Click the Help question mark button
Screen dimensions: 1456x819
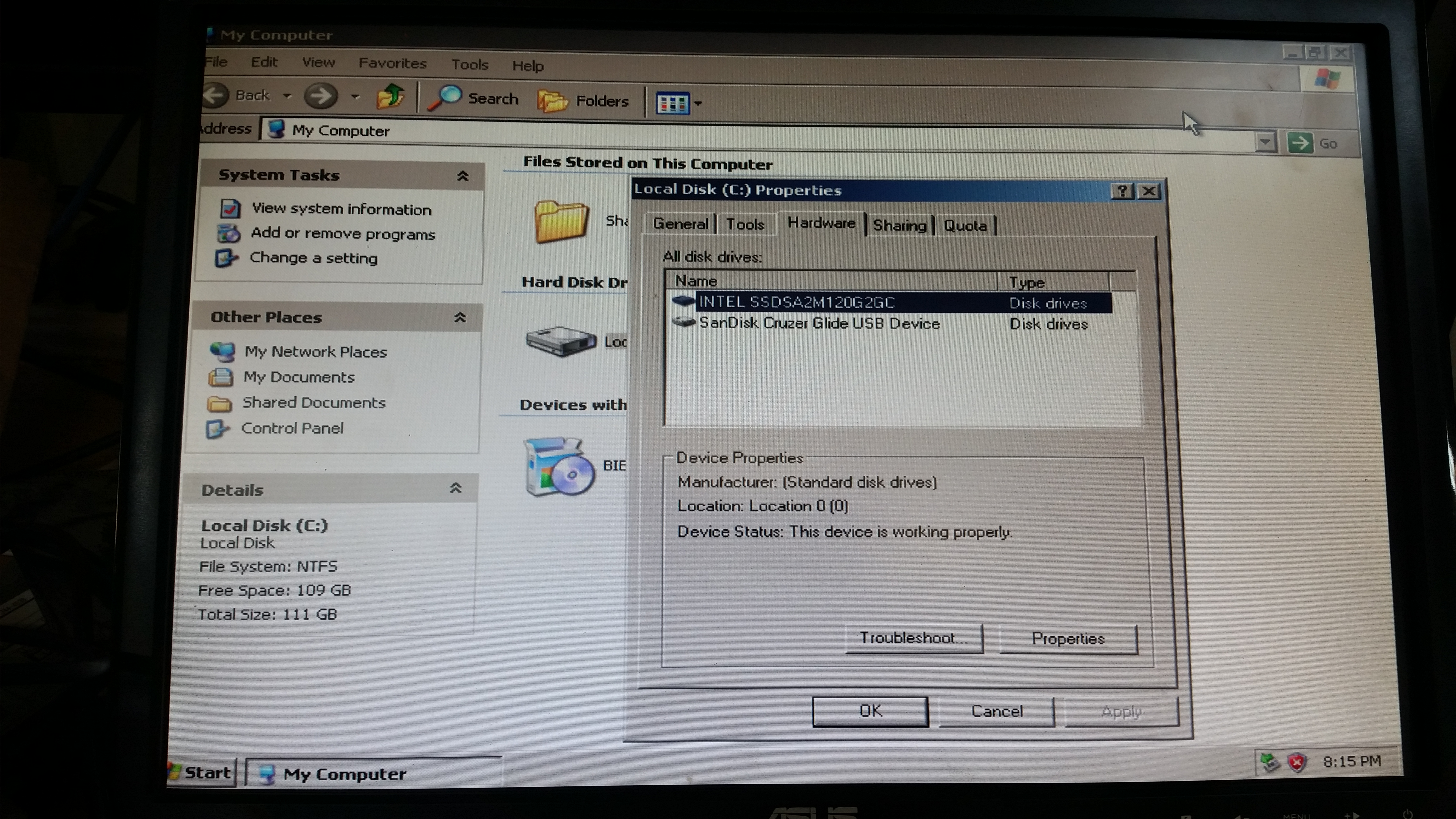tap(1121, 191)
